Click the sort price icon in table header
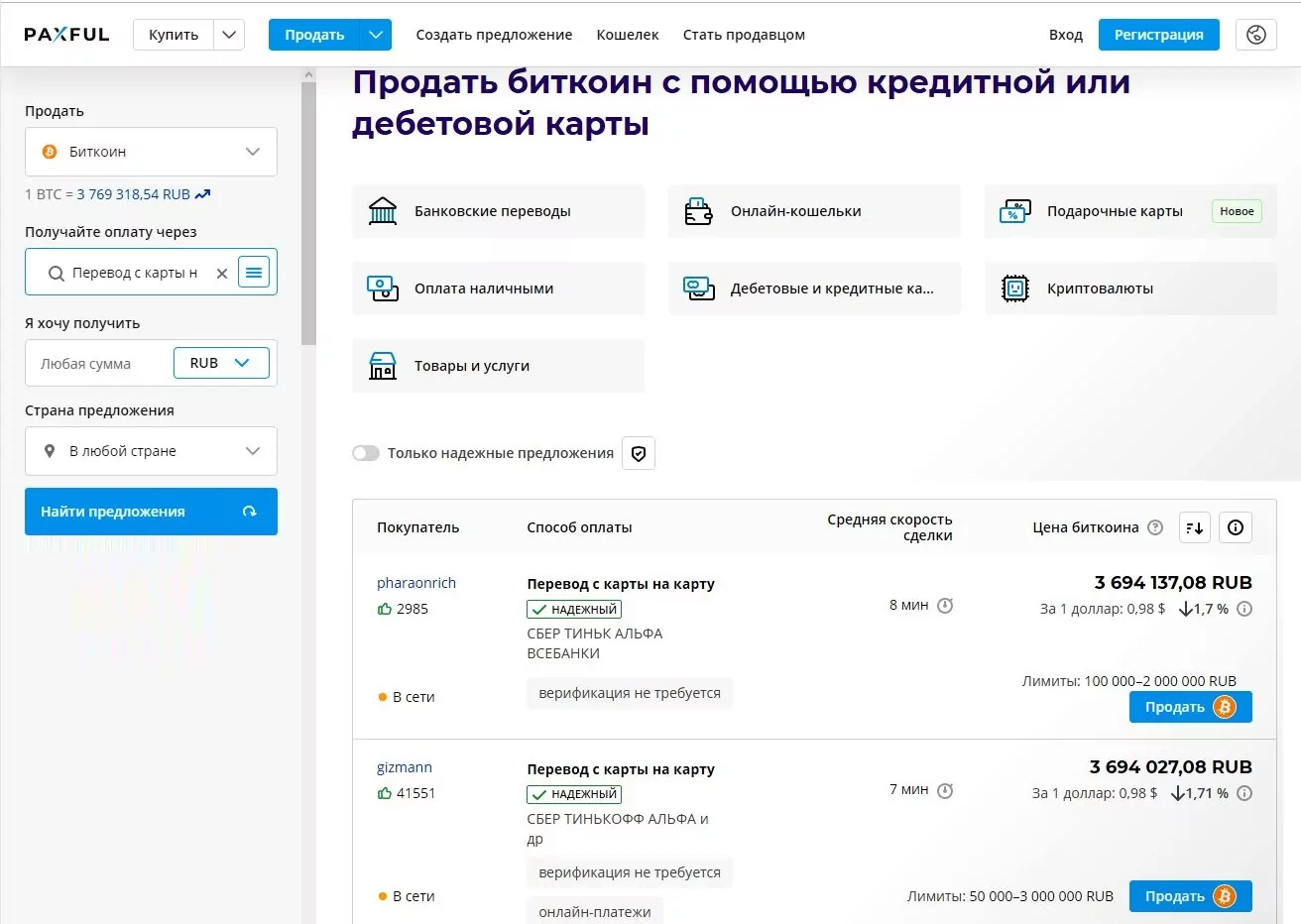 pyautogui.click(x=1195, y=527)
